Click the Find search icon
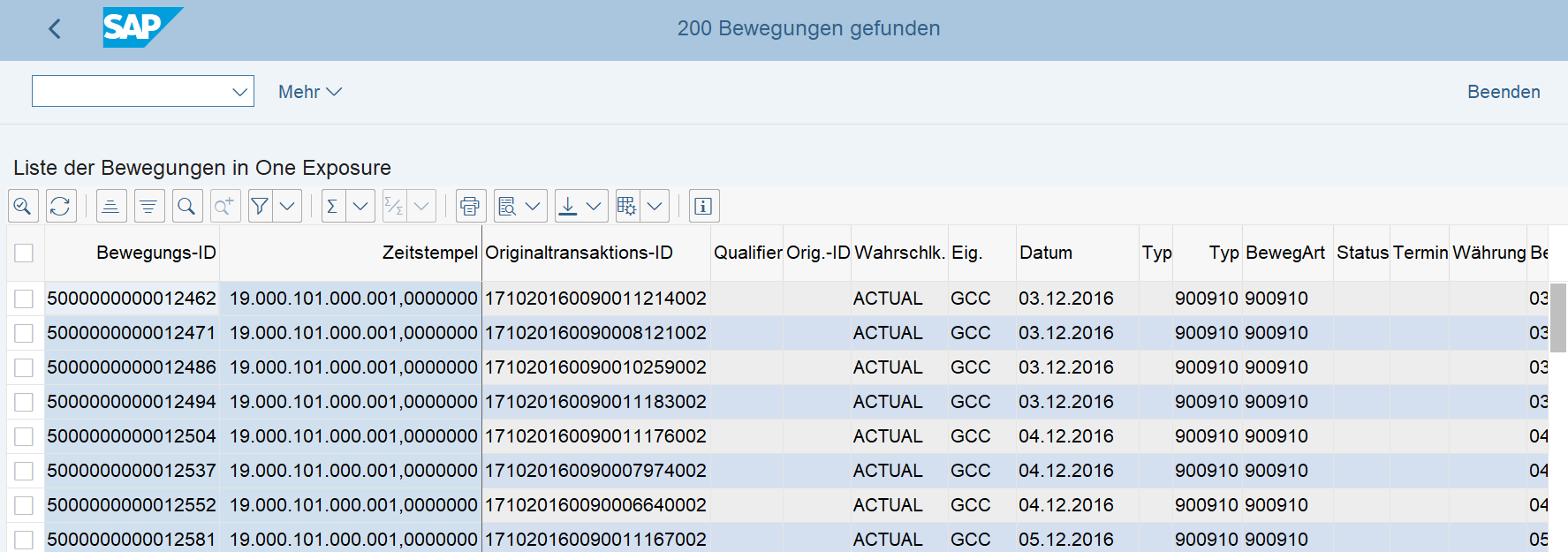Screen dimensions: 1568x552 tap(186, 206)
